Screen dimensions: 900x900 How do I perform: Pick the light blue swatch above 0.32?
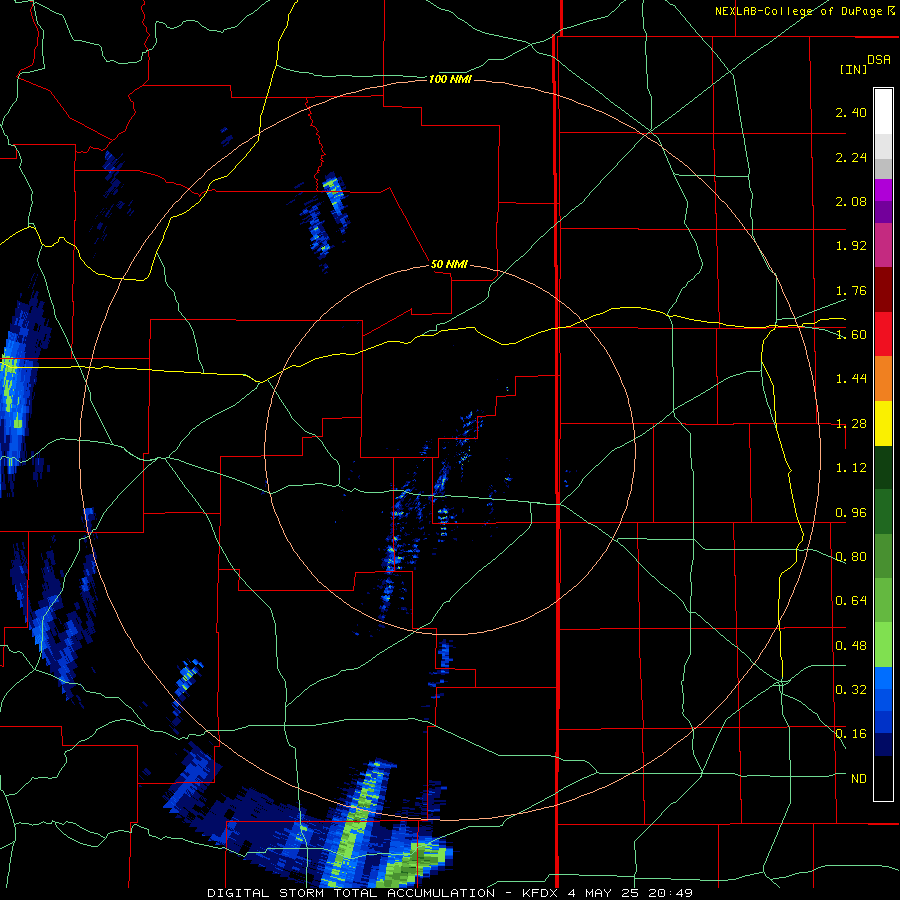point(883,678)
